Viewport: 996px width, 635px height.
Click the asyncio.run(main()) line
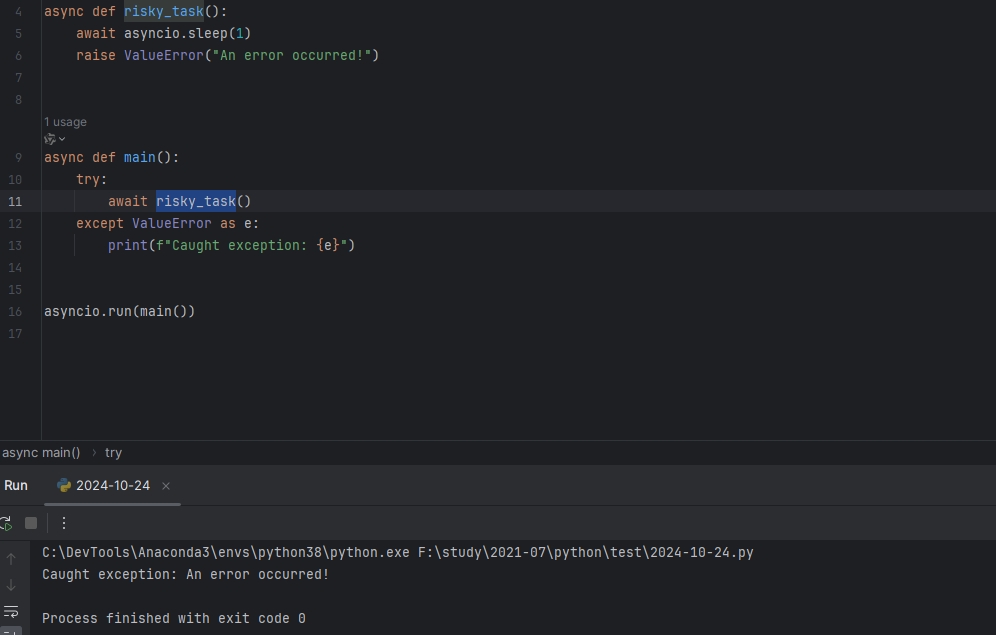[x=119, y=311]
